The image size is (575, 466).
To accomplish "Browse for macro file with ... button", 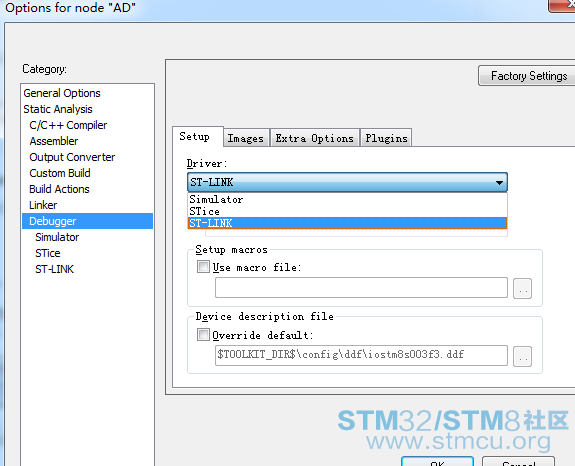I will 523,289.
